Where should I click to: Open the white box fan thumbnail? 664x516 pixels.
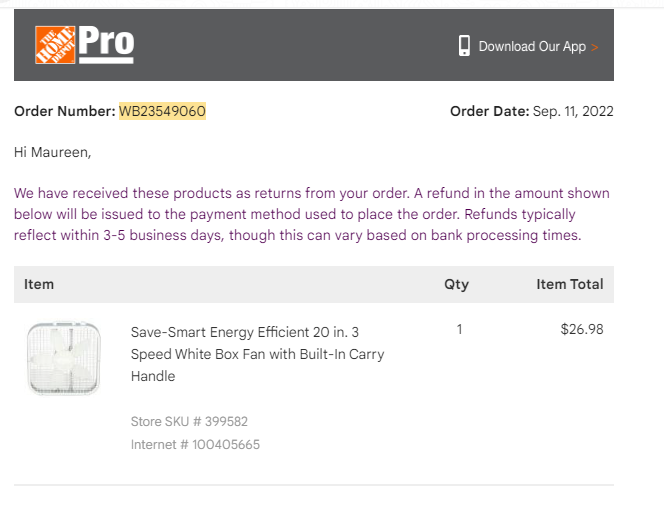coord(64,358)
